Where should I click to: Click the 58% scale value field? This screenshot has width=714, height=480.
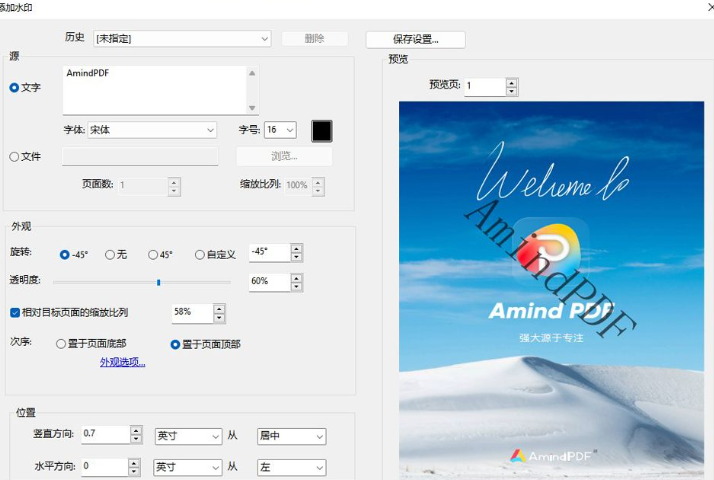193,313
